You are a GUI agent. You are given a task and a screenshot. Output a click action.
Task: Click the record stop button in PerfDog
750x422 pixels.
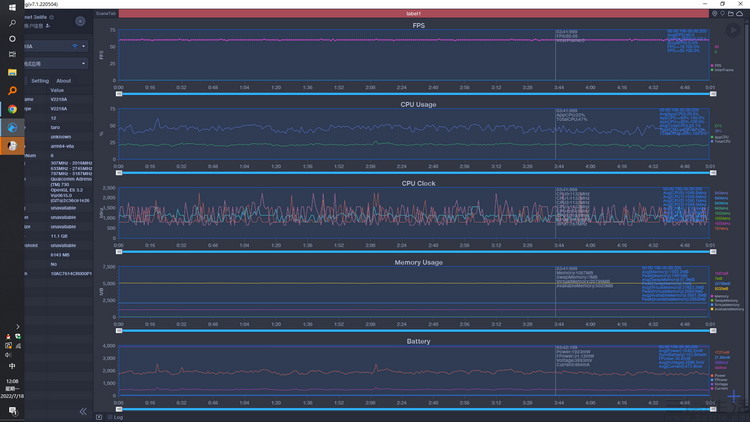click(x=80, y=21)
